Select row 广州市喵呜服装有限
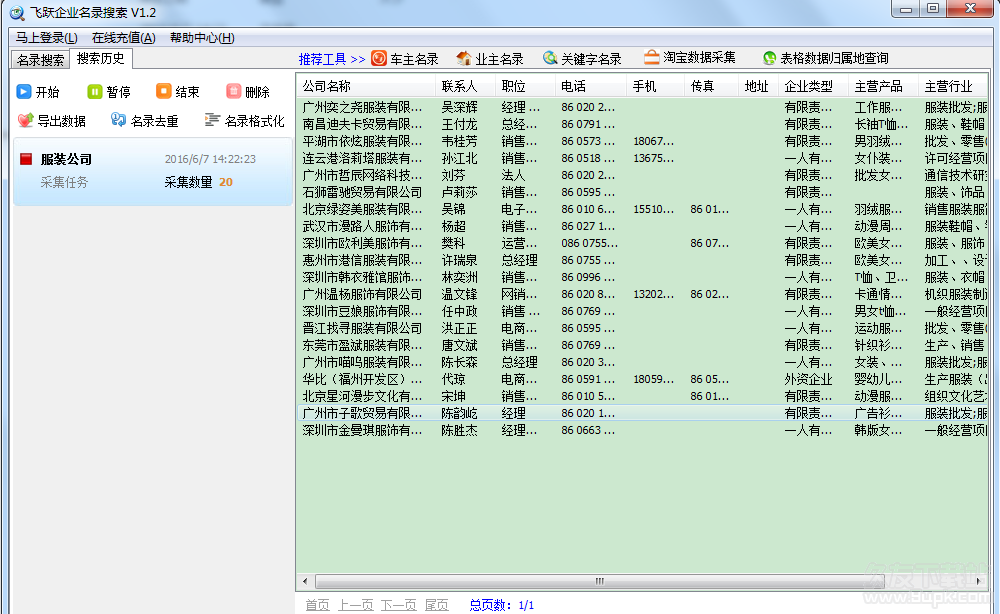Viewport: 1000px width, 614px height. (x=642, y=362)
